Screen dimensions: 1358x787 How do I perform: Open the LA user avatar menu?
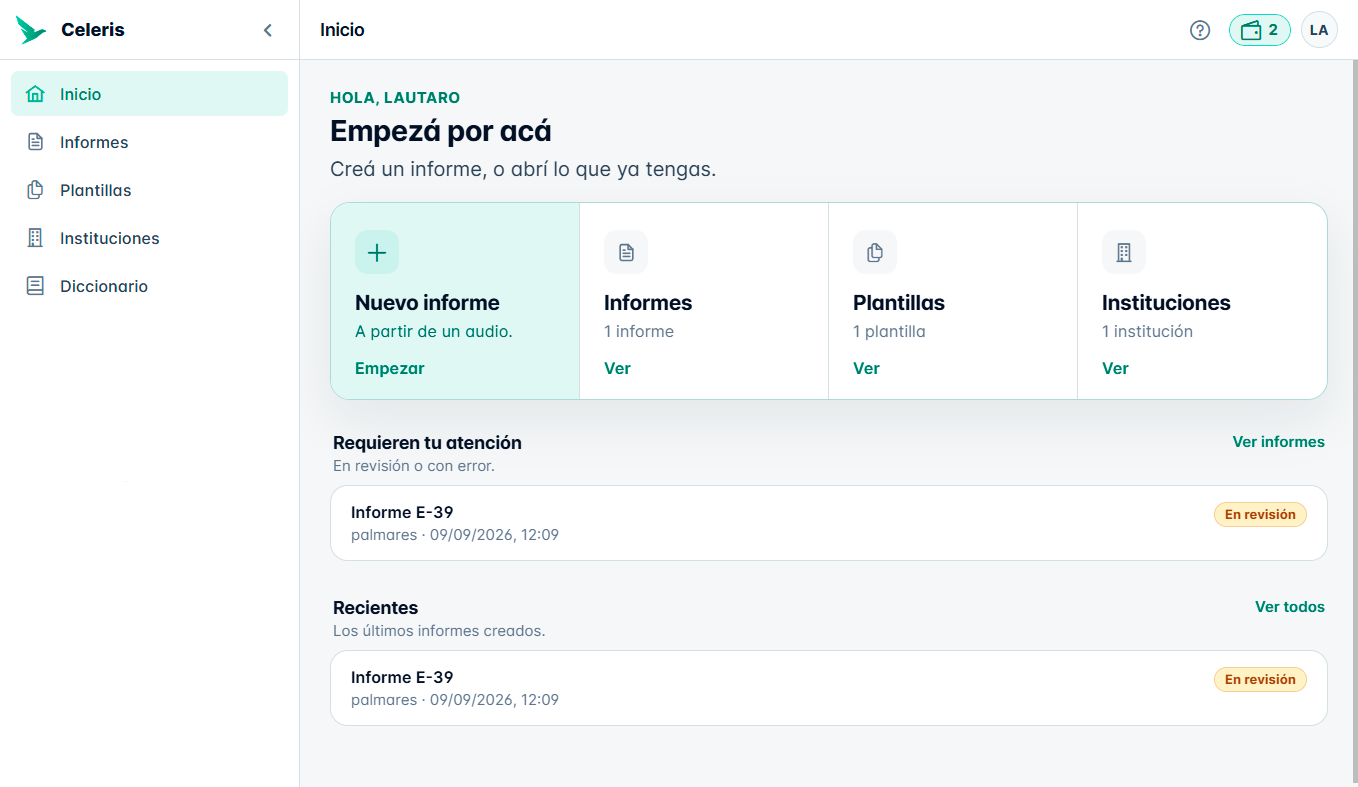(1319, 30)
